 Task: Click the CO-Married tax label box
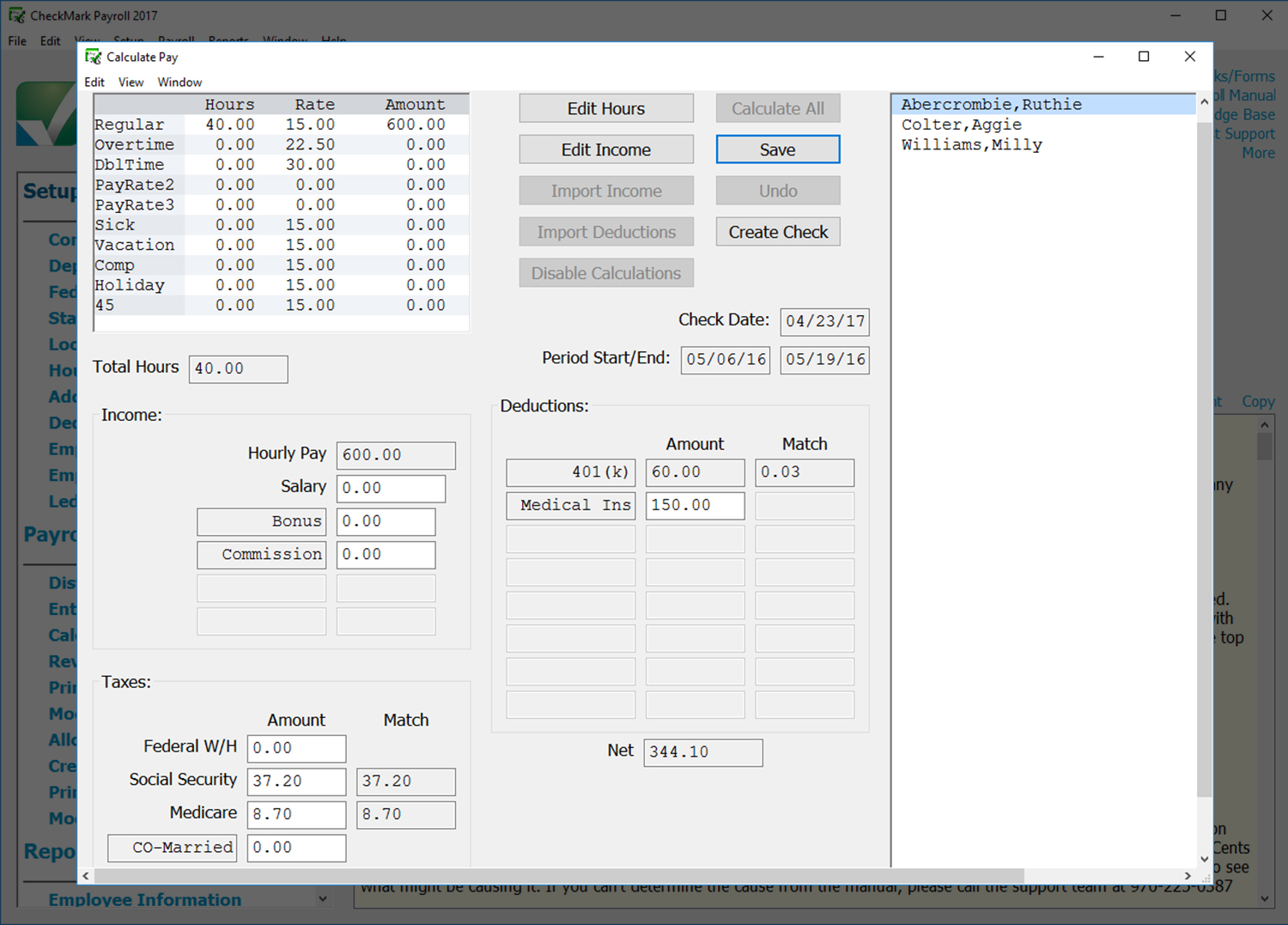coord(173,848)
